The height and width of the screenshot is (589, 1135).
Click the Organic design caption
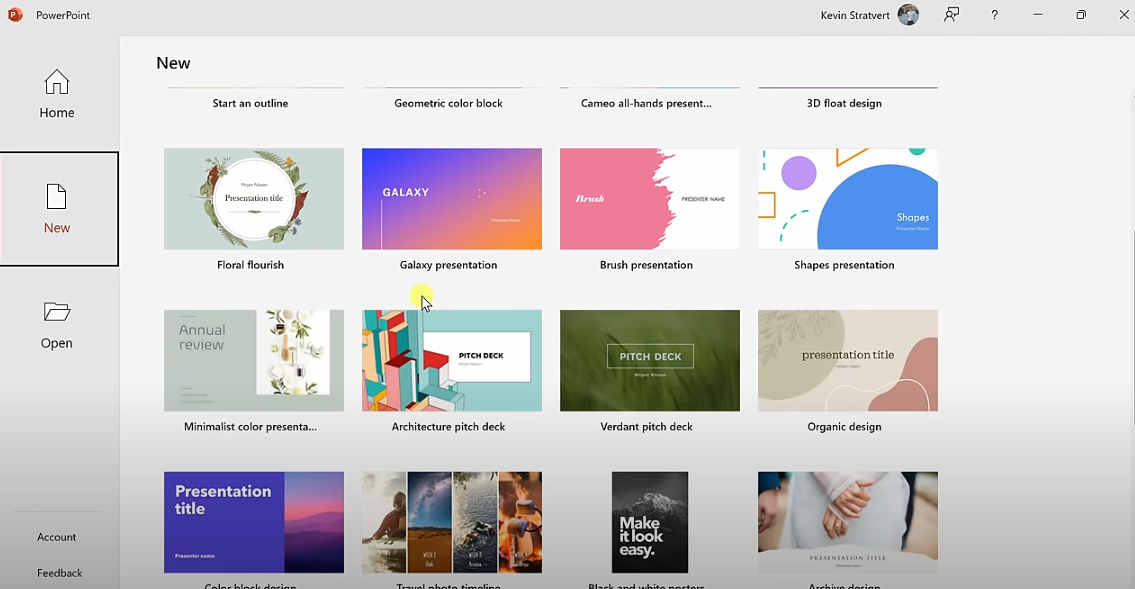tap(844, 427)
